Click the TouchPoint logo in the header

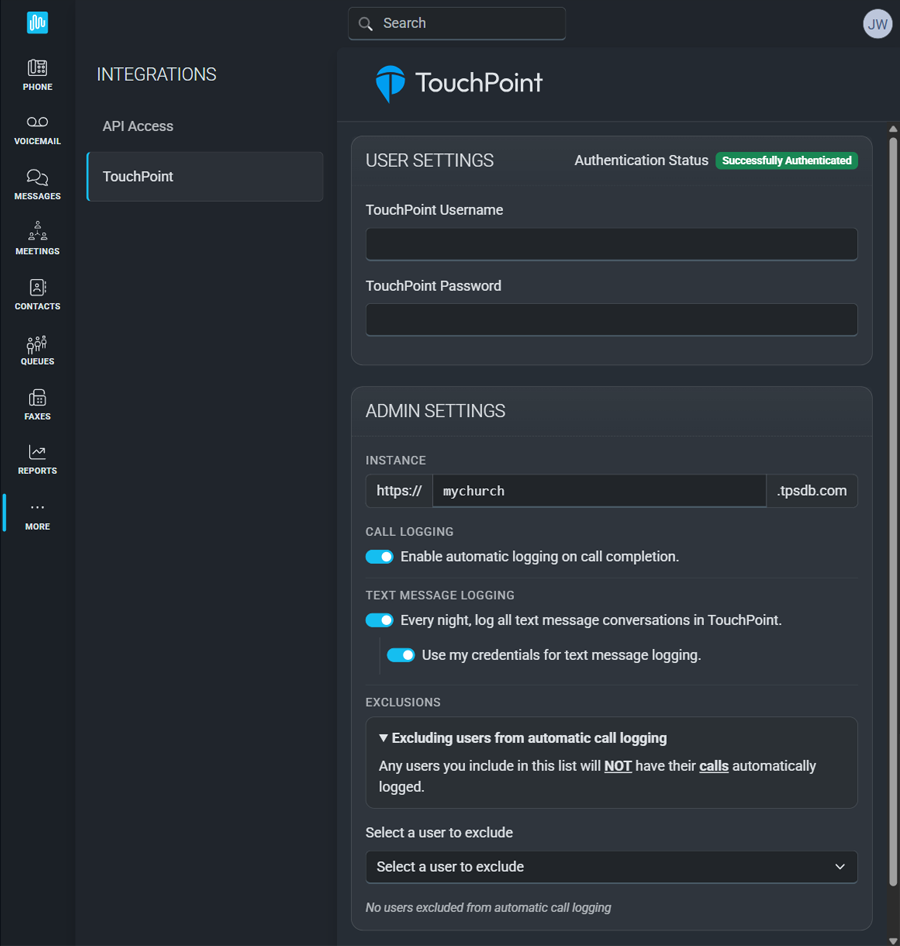459,83
